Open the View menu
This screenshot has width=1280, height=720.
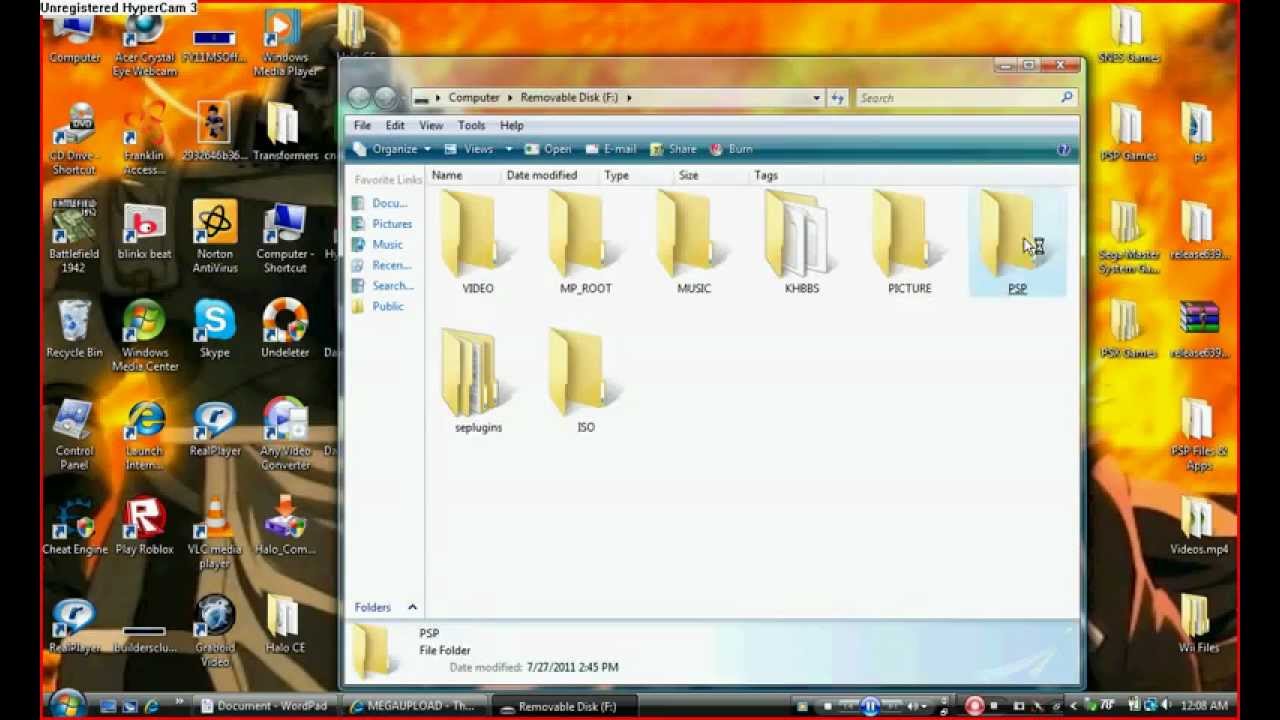tap(430, 126)
